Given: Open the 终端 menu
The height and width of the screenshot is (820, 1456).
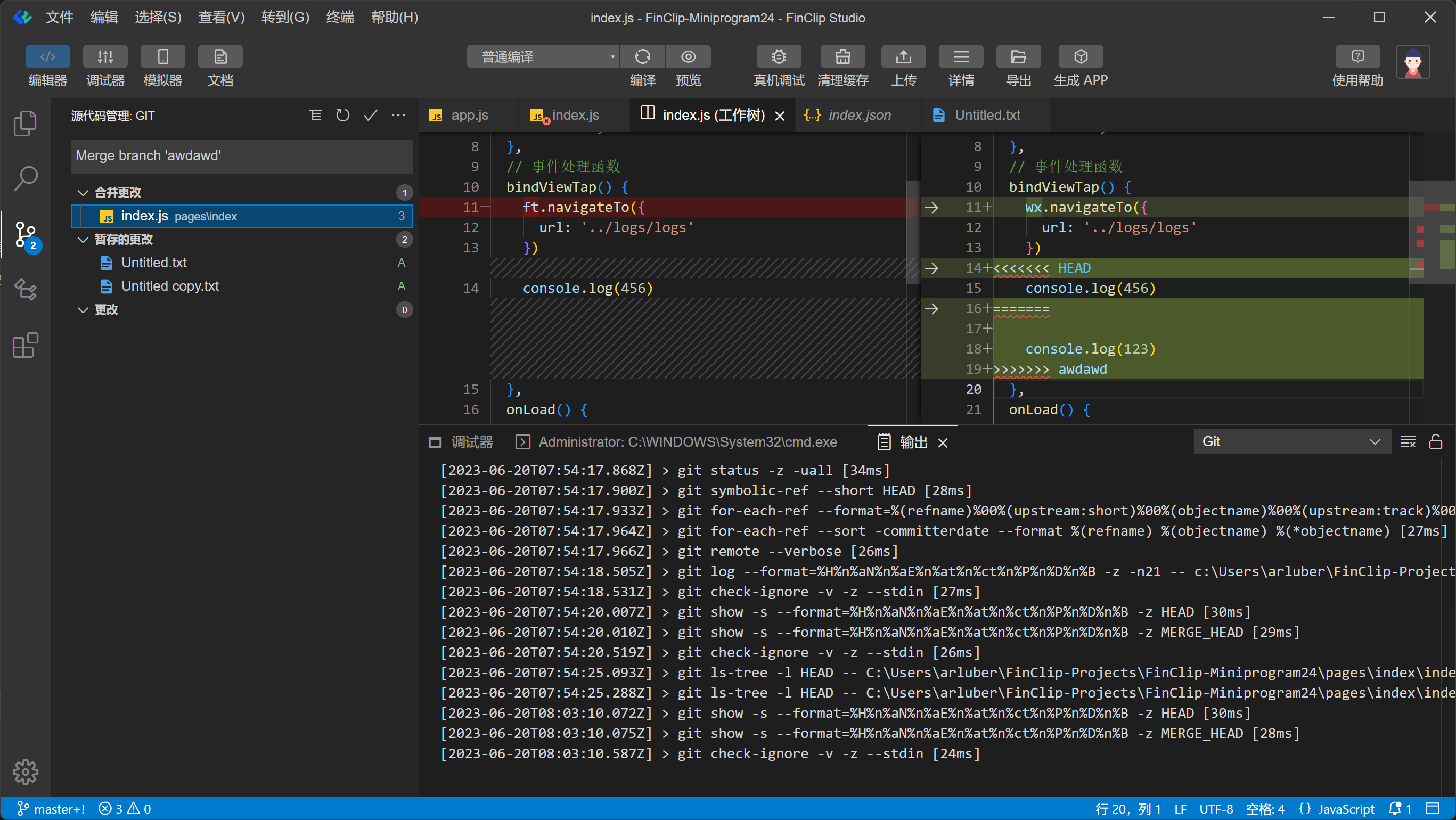Looking at the screenshot, I should pos(340,18).
